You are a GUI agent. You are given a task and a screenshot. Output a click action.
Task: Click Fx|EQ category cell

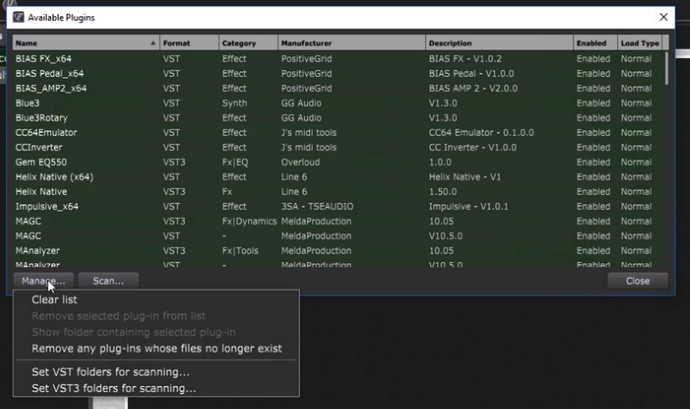coord(235,162)
